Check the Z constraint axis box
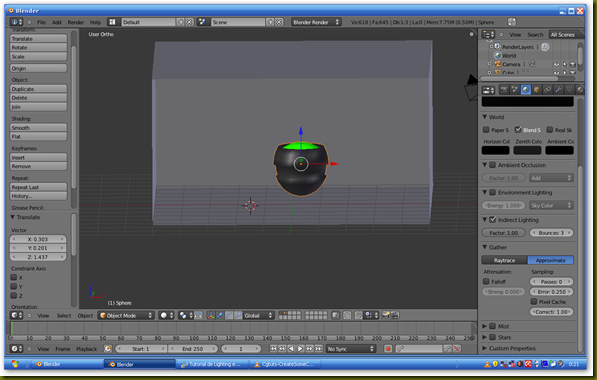 [x=14, y=295]
